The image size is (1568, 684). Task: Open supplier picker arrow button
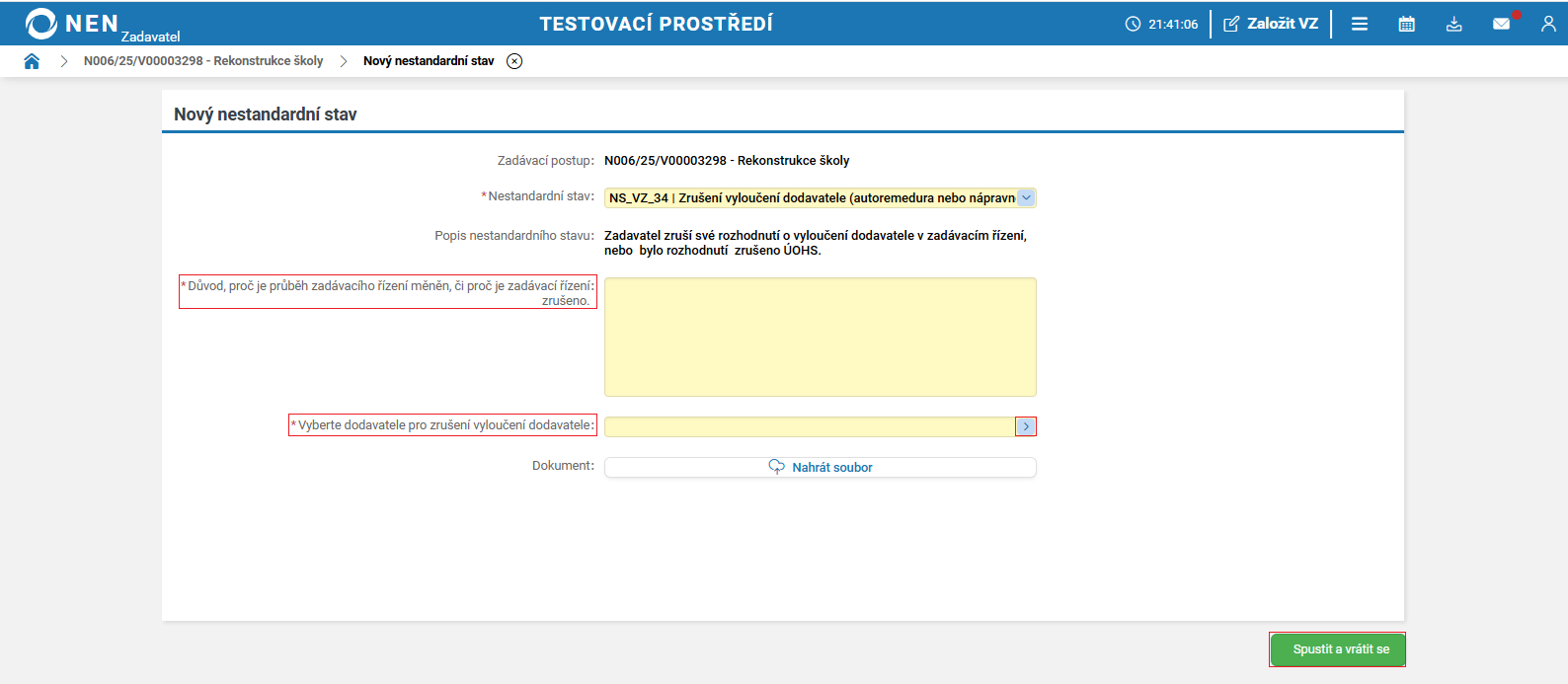(1026, 426)
